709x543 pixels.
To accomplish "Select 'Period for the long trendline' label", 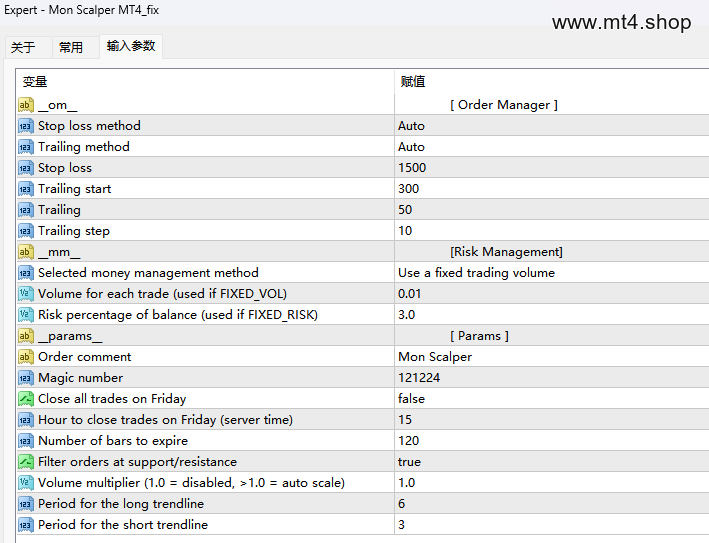I will pyautogui.click(x=121, y=504).
